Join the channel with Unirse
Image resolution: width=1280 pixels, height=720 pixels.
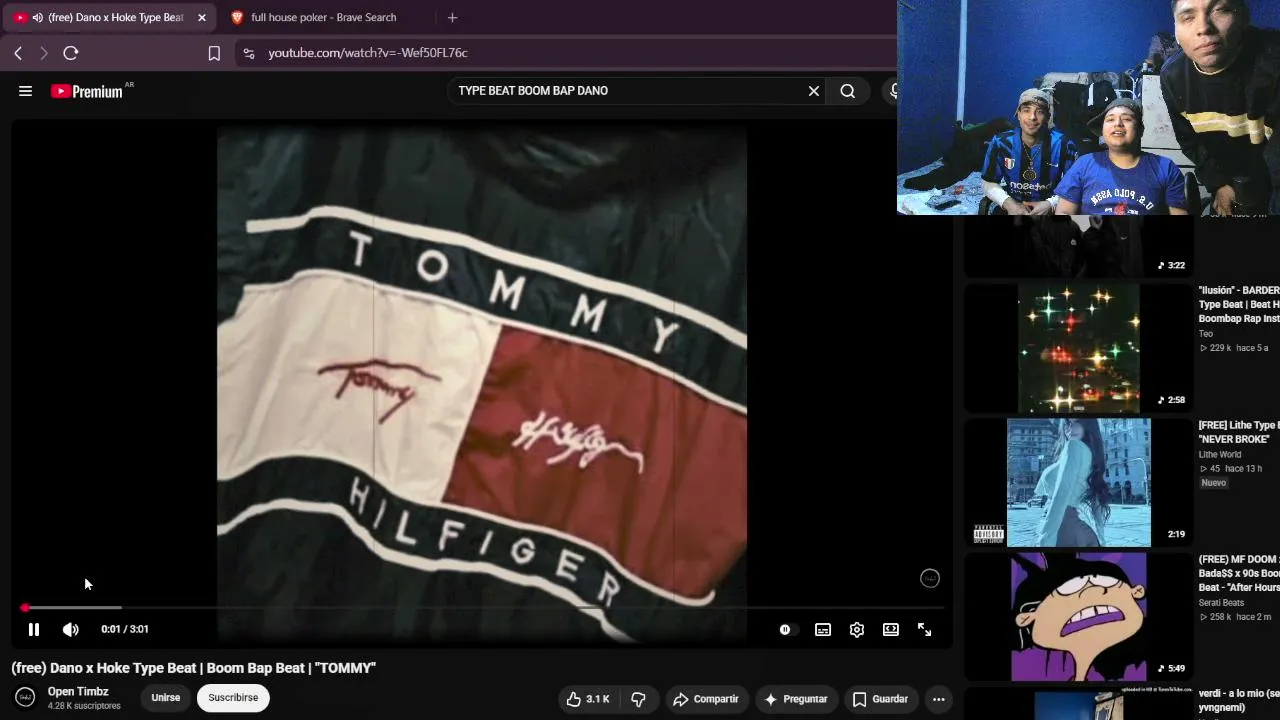pos(166,698)
